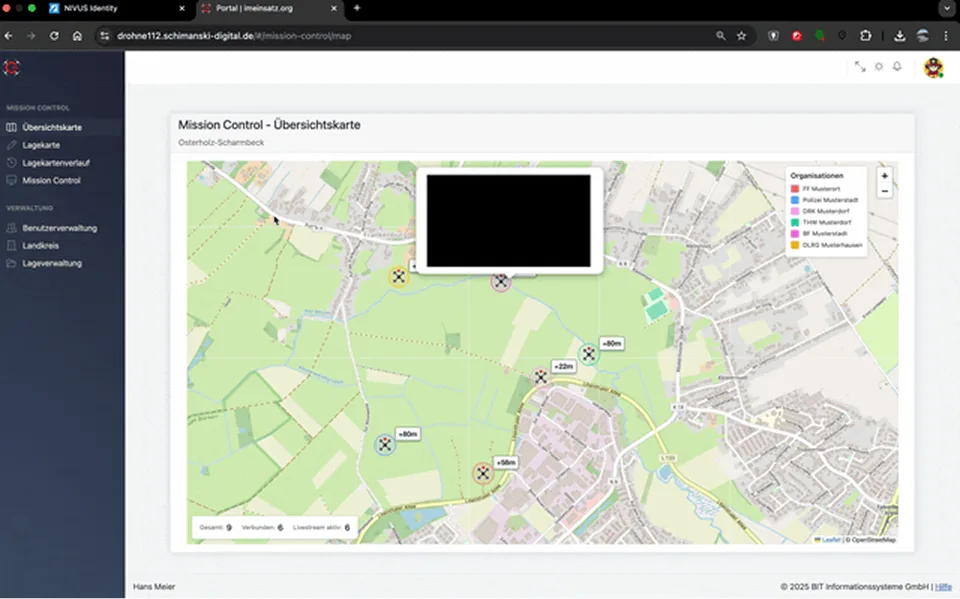Open browser downloads
The image size is (960, 599).
(x=899, y=36)
